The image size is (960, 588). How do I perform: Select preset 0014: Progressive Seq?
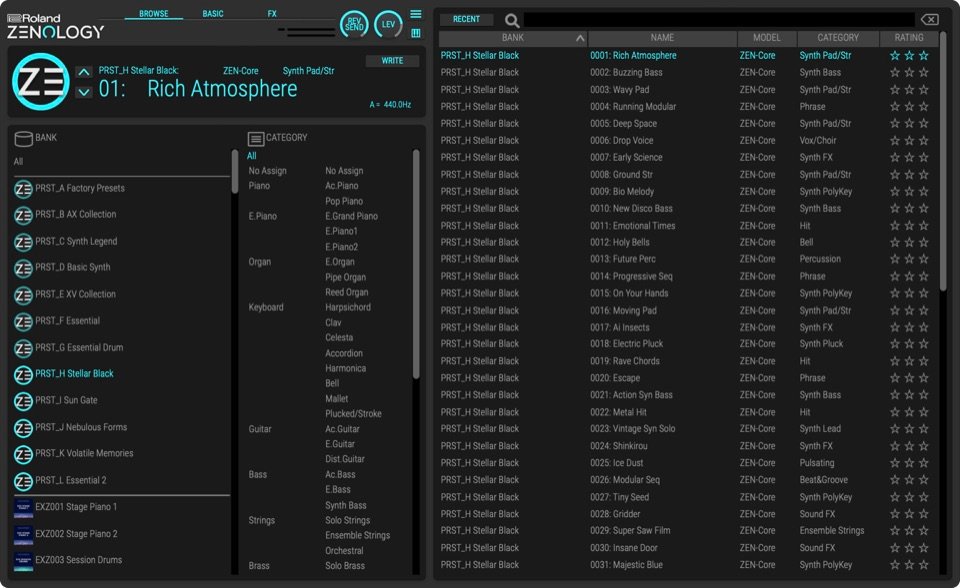631,276
